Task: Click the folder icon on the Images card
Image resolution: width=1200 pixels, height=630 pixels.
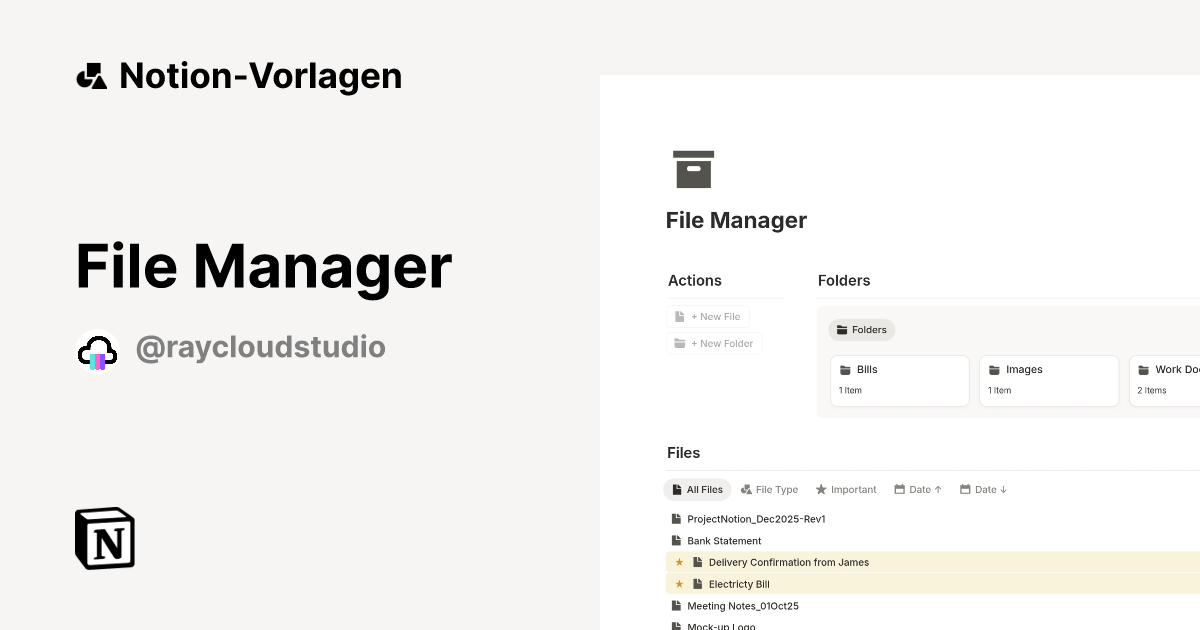Action: (x=995, y=369)
